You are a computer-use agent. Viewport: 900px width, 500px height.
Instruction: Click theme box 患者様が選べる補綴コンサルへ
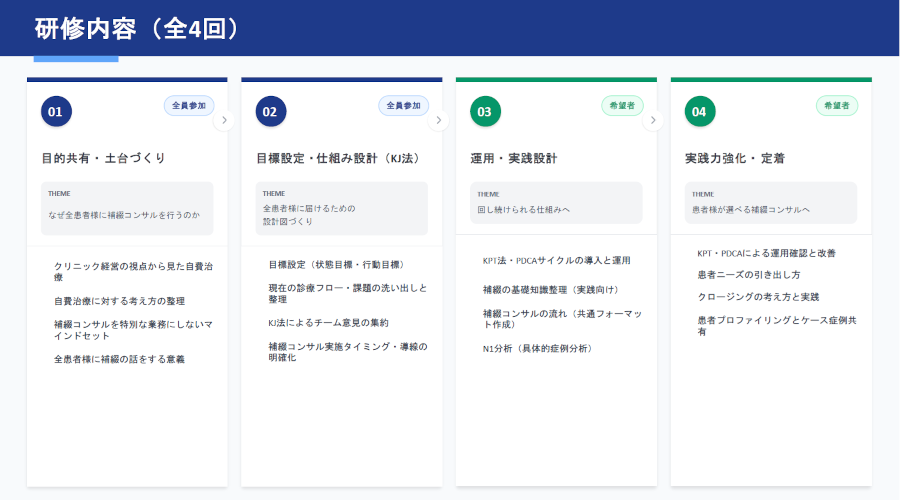click(771, 203)
